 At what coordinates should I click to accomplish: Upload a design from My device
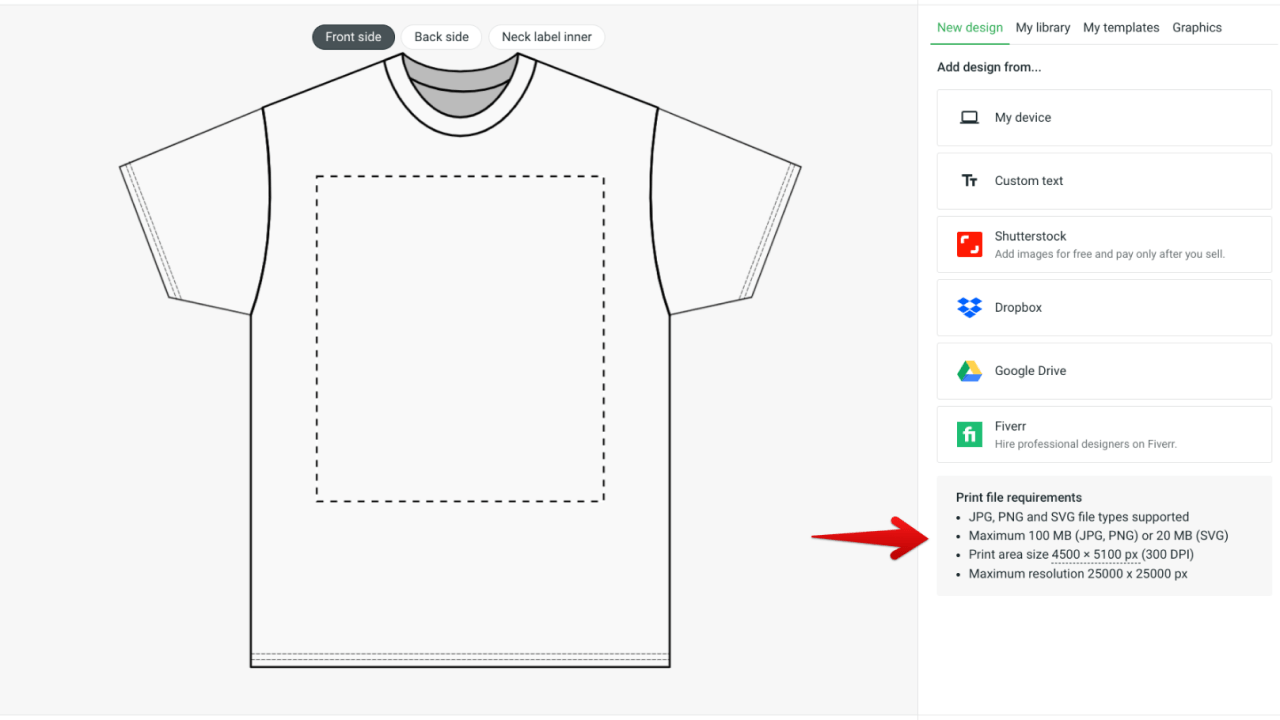1022,118
